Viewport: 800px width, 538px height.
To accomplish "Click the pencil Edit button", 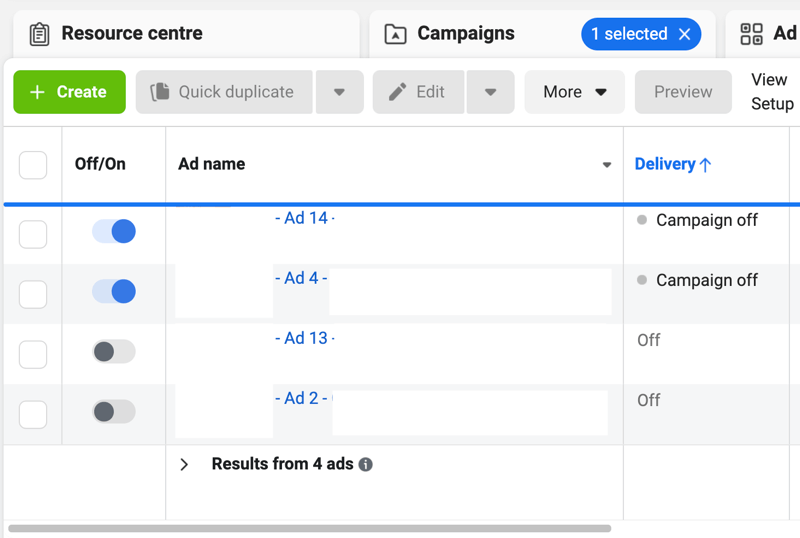I will click(418, 92).
